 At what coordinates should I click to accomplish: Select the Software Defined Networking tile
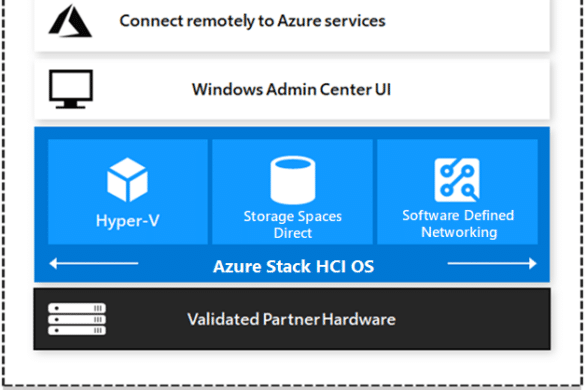457,192
